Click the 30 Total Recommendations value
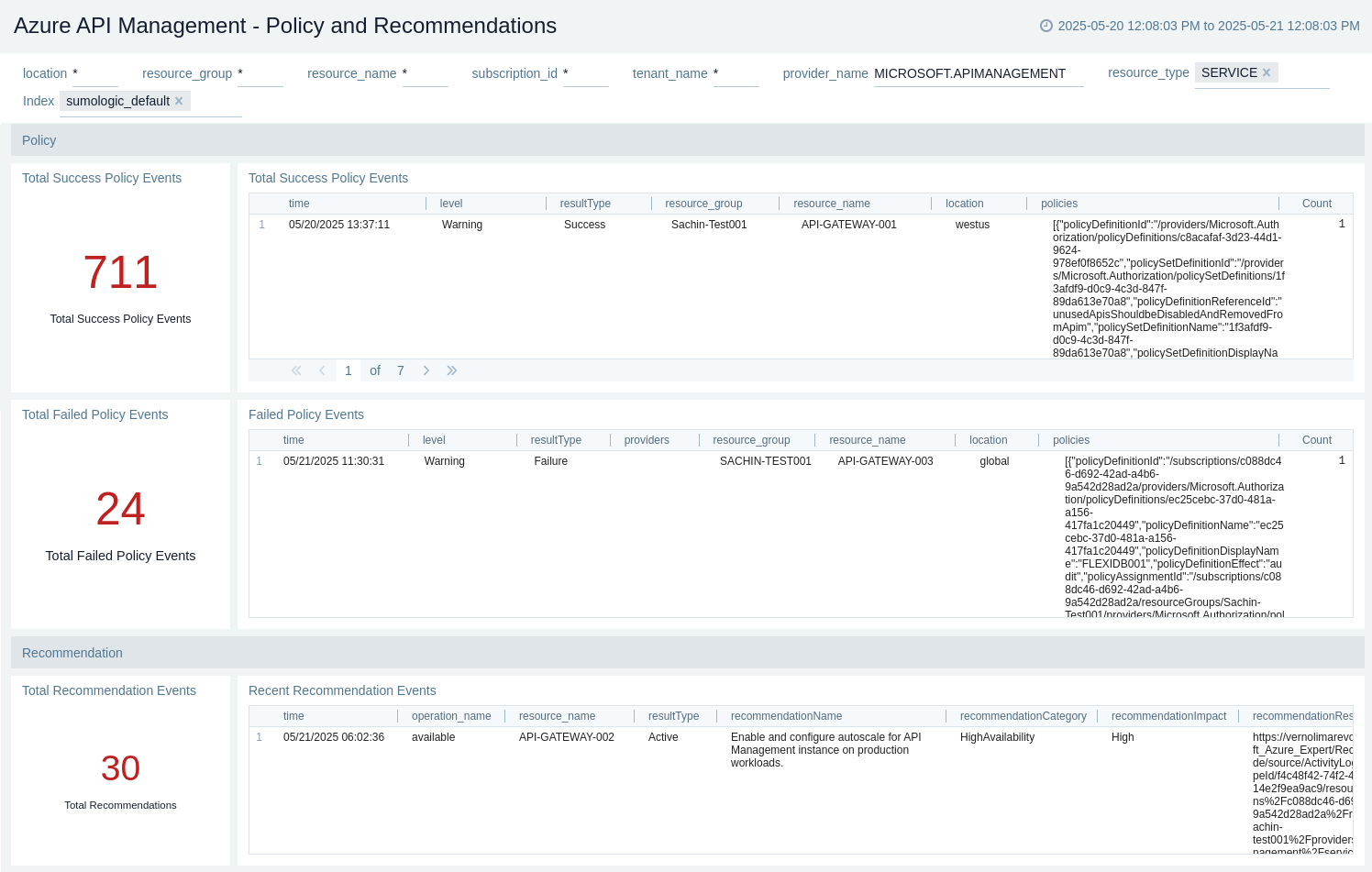The width and height of the screenshot is (1372, 872). click(120, 768)
